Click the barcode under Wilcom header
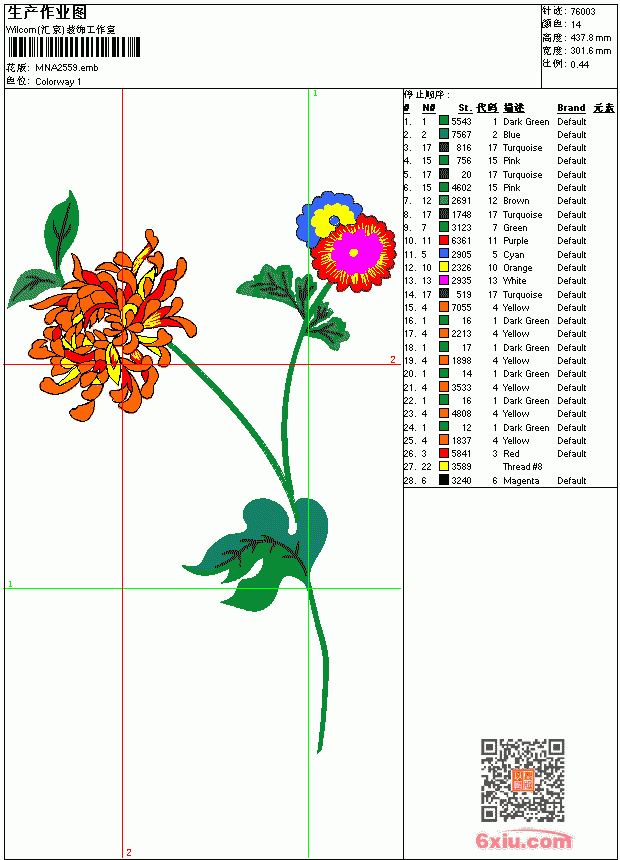The image size is (620, 860). [x=74, y=47]
